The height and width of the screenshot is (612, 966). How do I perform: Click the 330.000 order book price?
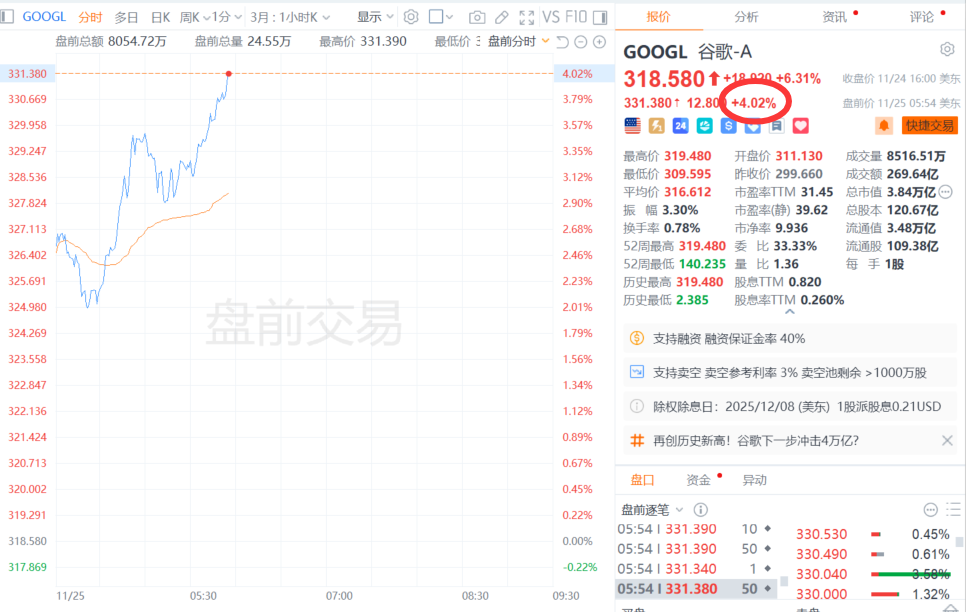pyautogui.click(x=821, y=594)
